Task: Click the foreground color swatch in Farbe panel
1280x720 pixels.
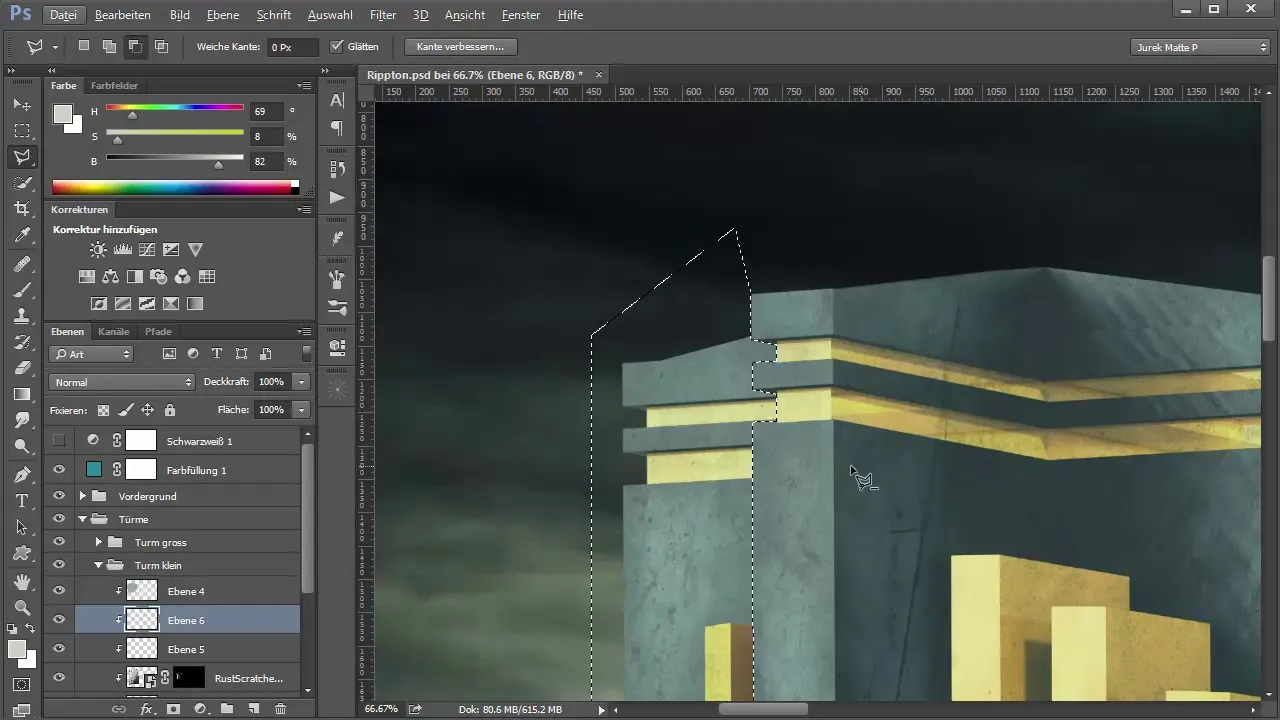Action: [62, 114]
